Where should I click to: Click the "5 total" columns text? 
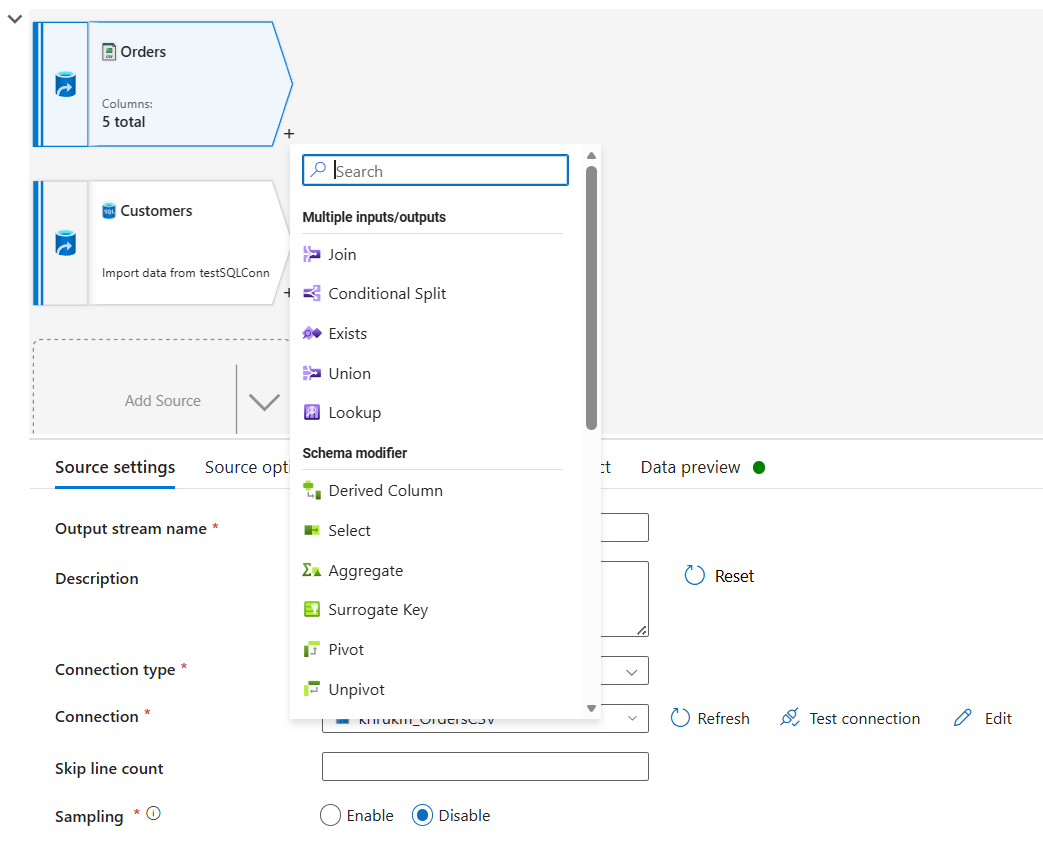point(124,122)
